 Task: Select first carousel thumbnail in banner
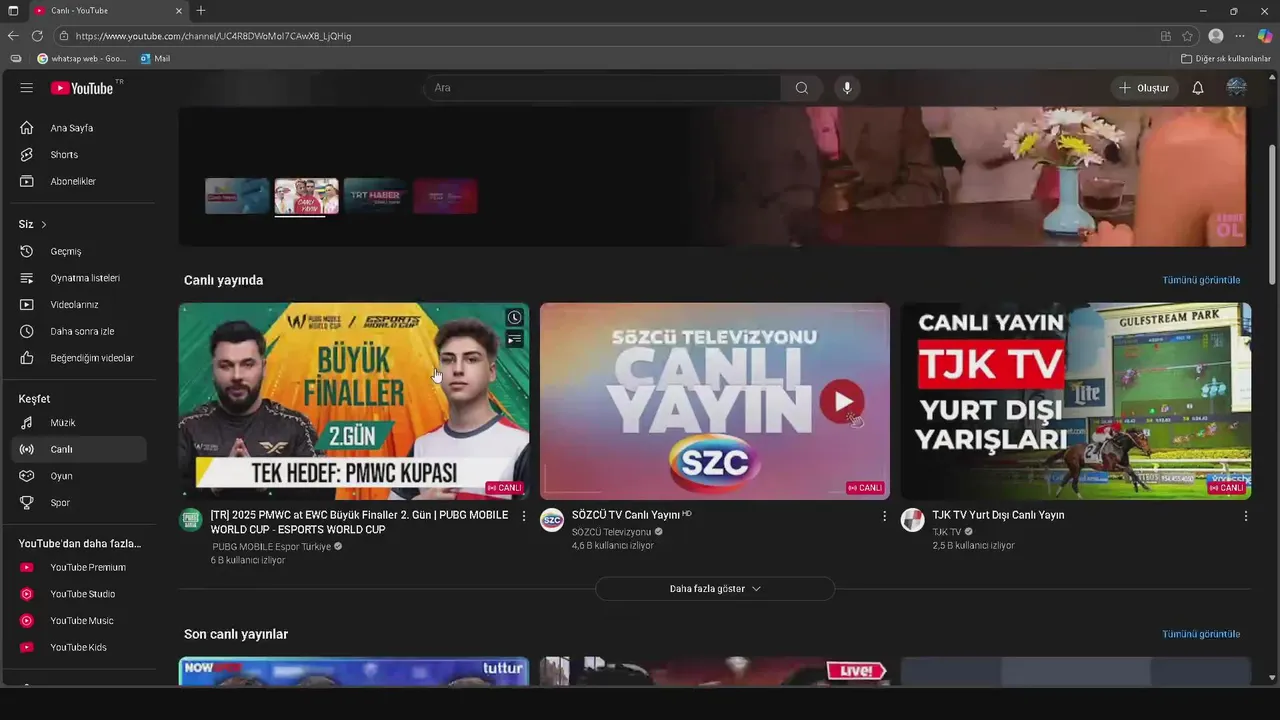pos(237,196)
